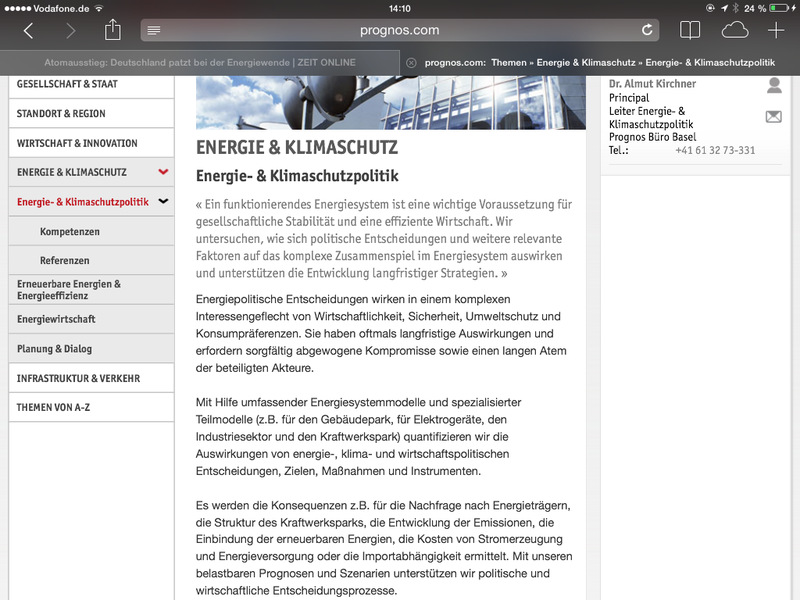This screenshot has width=800, height=600.
Task: Open a new tab with plus icon
Action: [x=776, y=31]
